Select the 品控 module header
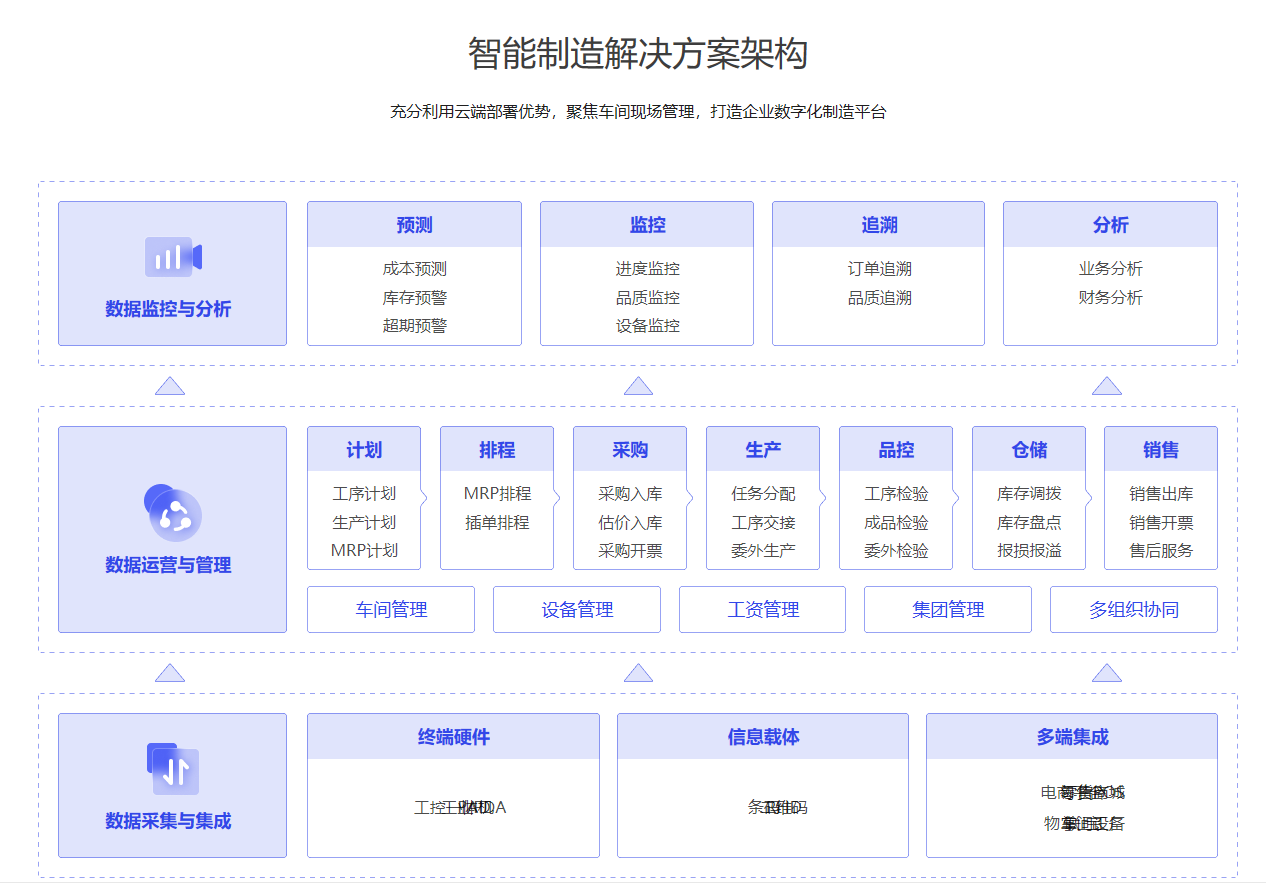The image size is (1266, 887). [x=896, y=450]
